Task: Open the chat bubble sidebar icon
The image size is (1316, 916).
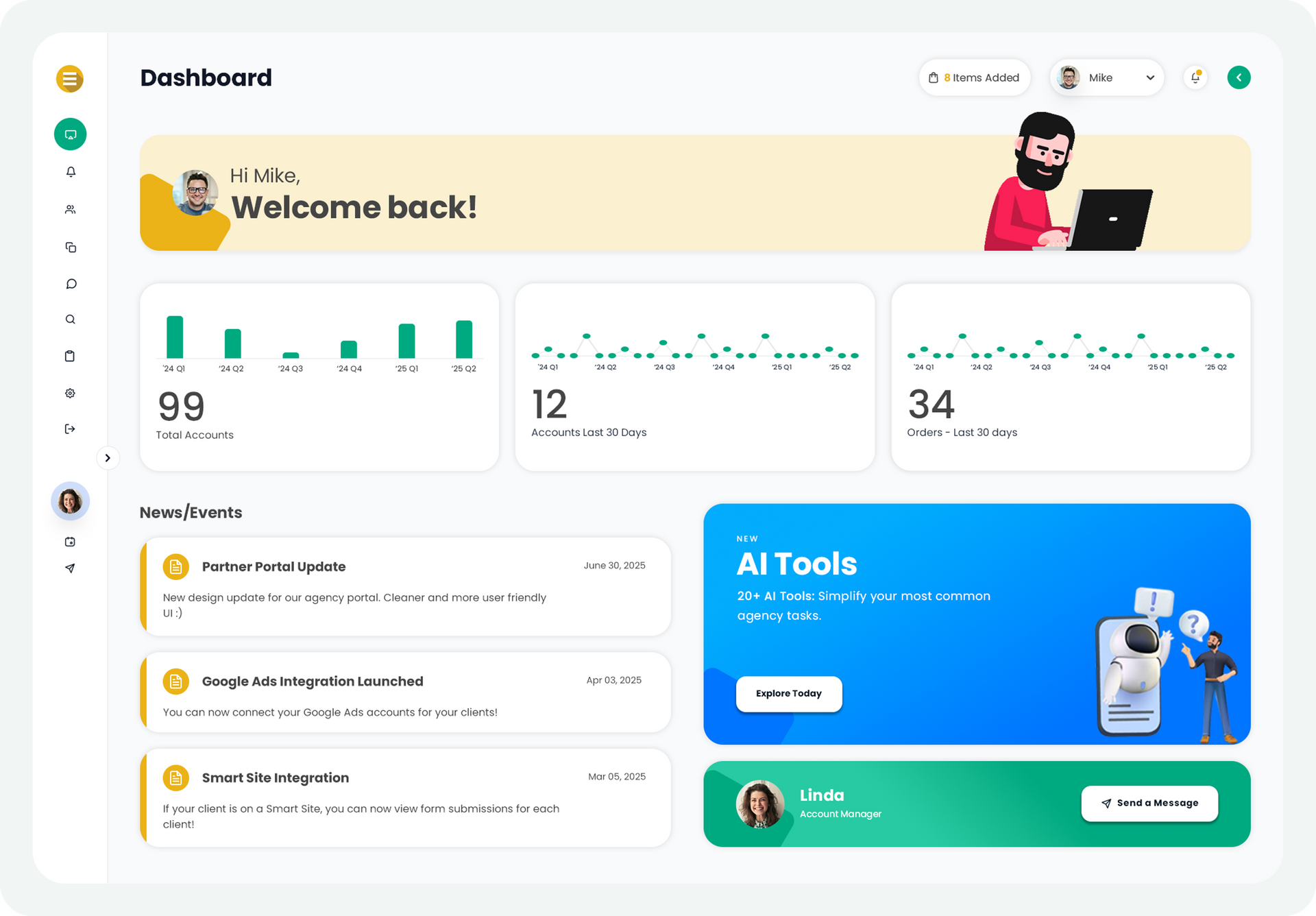Action: tap(71, 284)
